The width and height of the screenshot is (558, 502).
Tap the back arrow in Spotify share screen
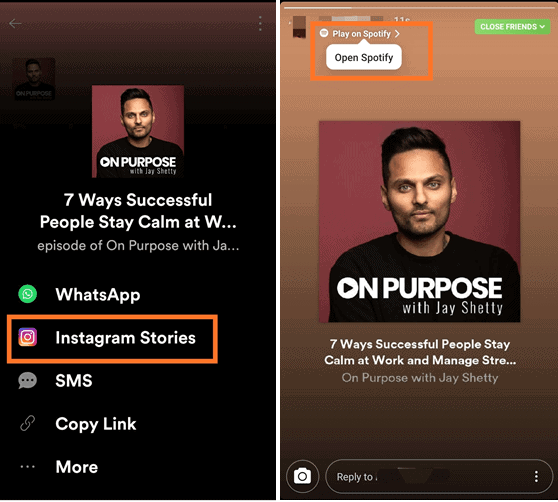coord(15,23)
